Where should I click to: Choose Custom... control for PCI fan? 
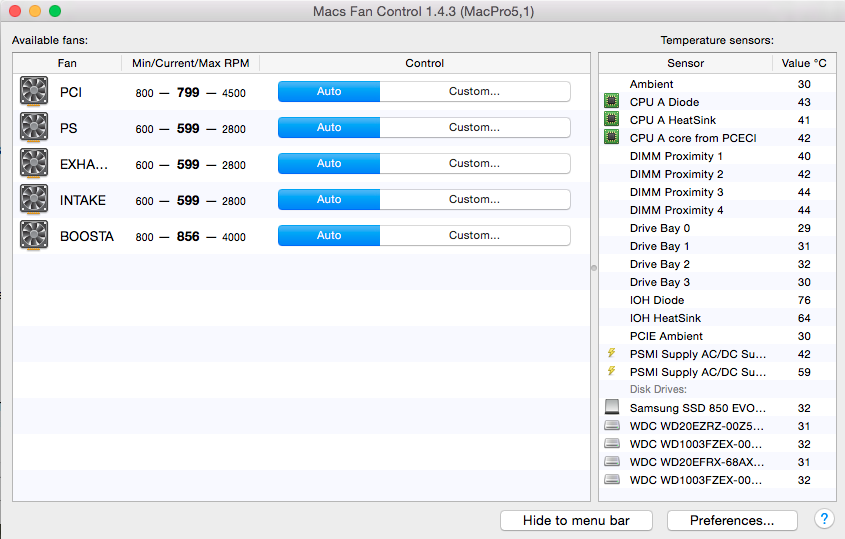click(475, 92)
